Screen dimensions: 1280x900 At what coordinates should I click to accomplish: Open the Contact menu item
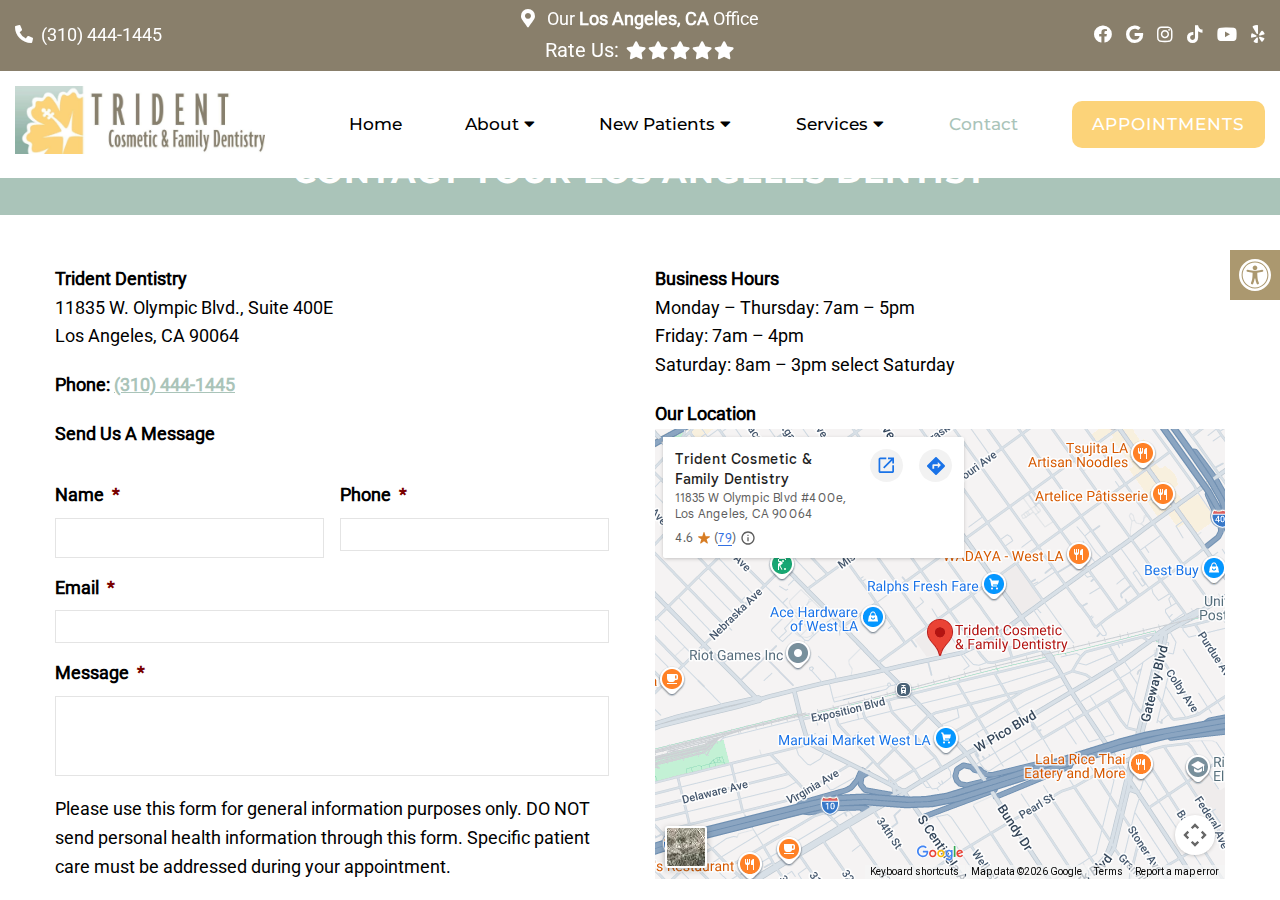(983, 124)
